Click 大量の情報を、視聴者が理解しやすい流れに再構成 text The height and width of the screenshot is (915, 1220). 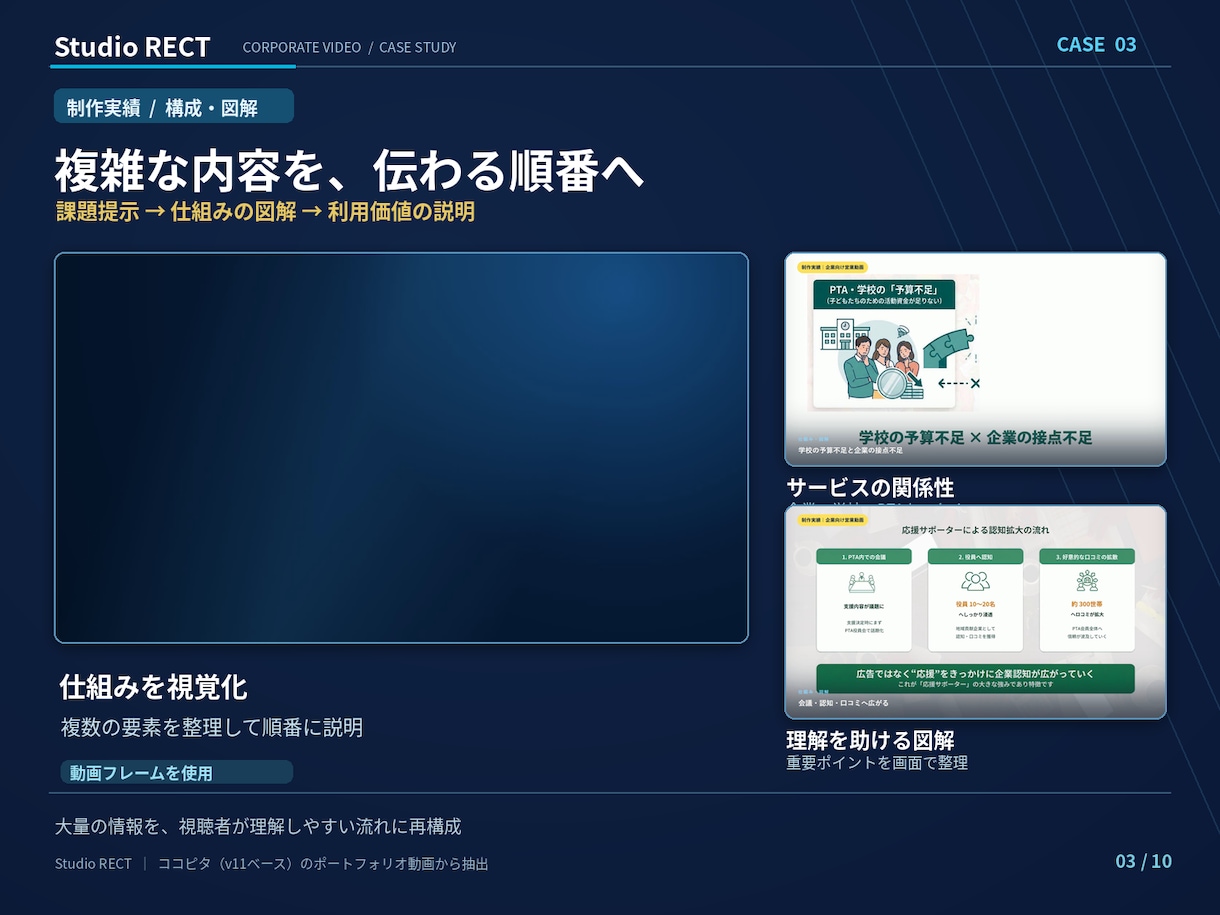coord(258,827)
